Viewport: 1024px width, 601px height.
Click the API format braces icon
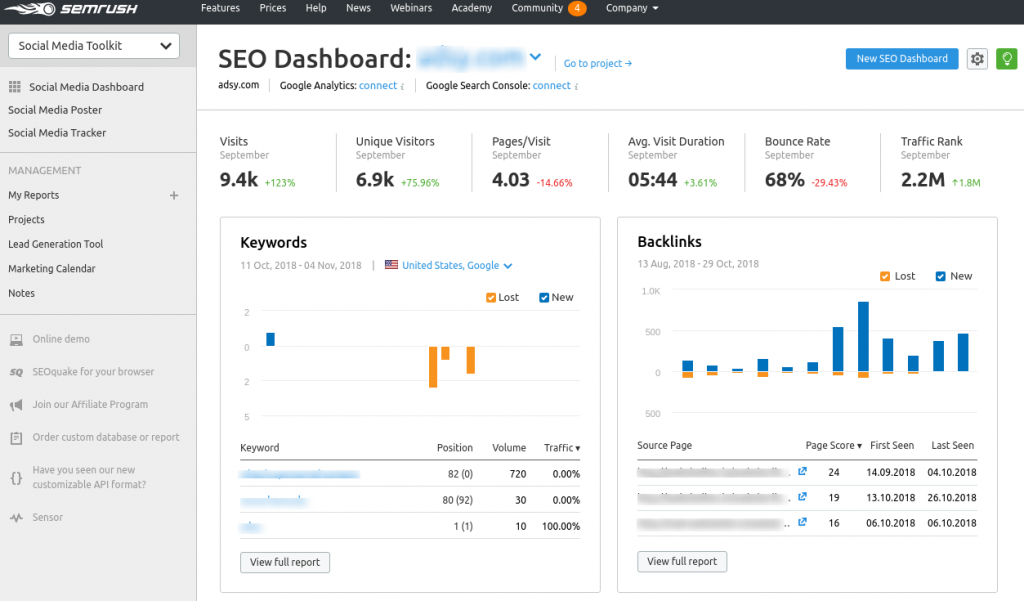(x=16, y=478)
